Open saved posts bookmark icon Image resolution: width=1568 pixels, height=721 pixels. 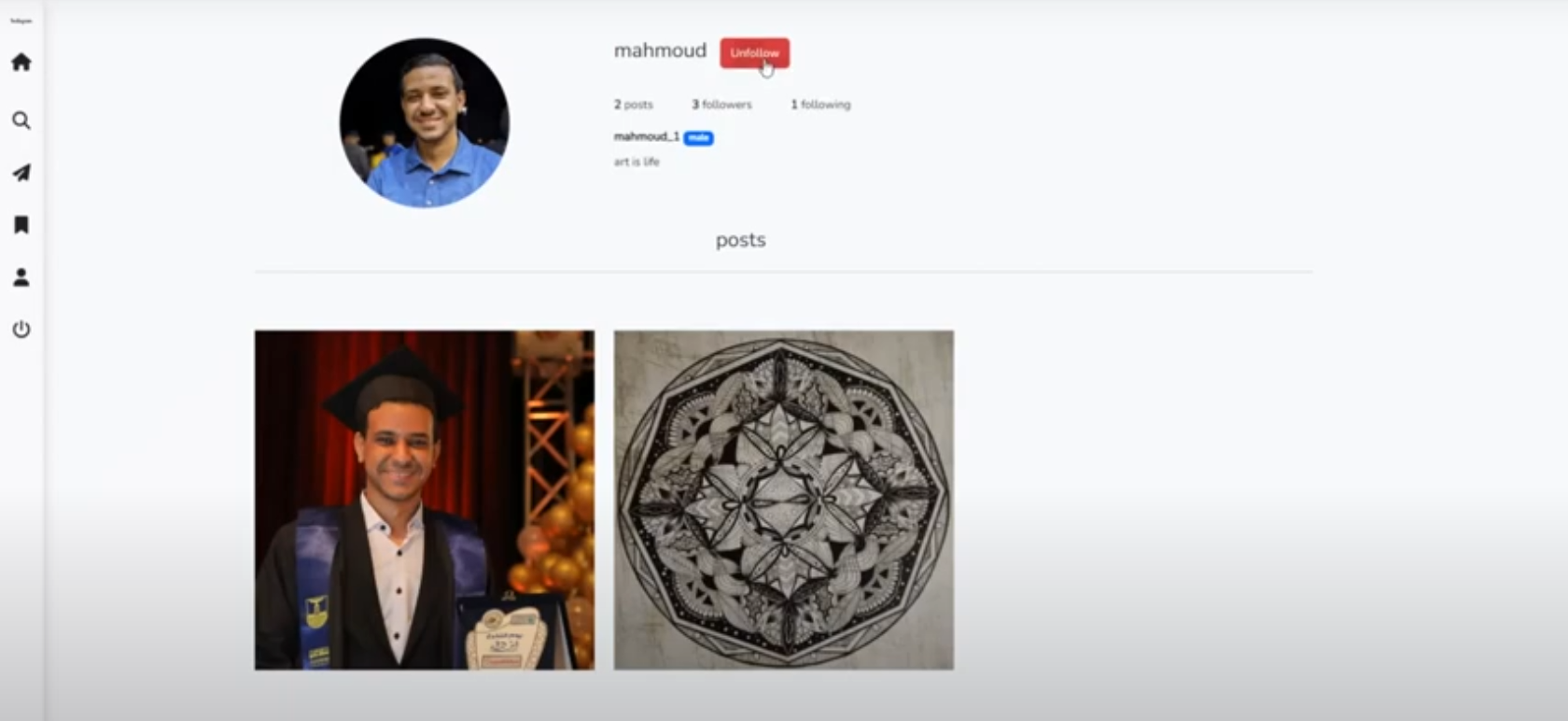pos(21,225)
